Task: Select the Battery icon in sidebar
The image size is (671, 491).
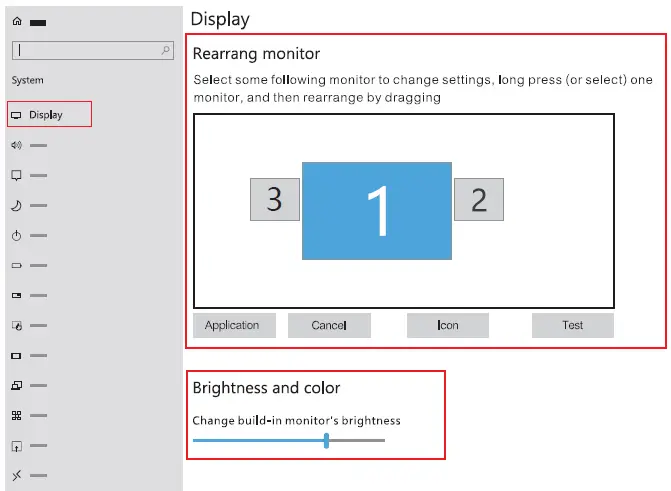Action: 16,266
